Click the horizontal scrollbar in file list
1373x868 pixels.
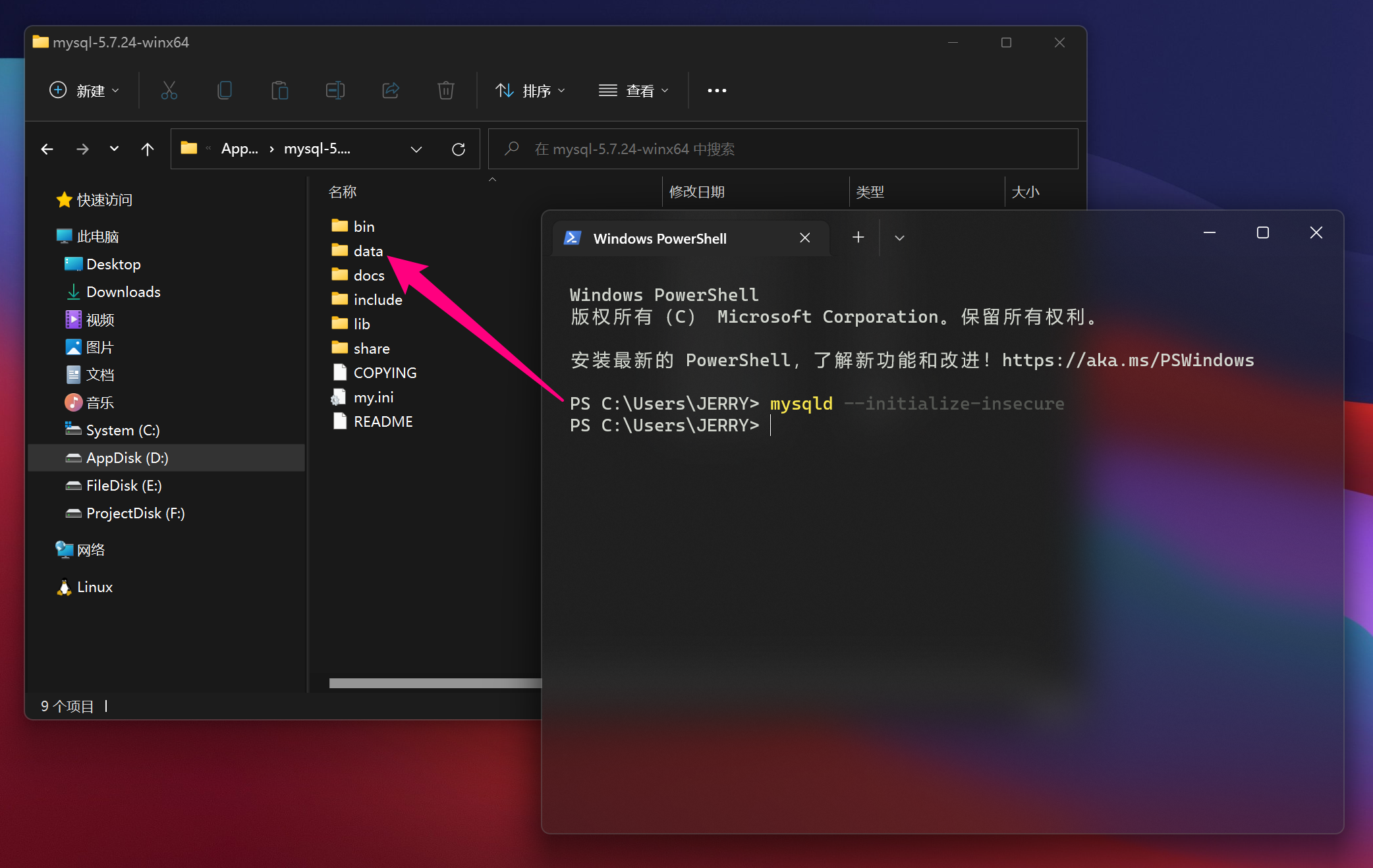point(435,683)
